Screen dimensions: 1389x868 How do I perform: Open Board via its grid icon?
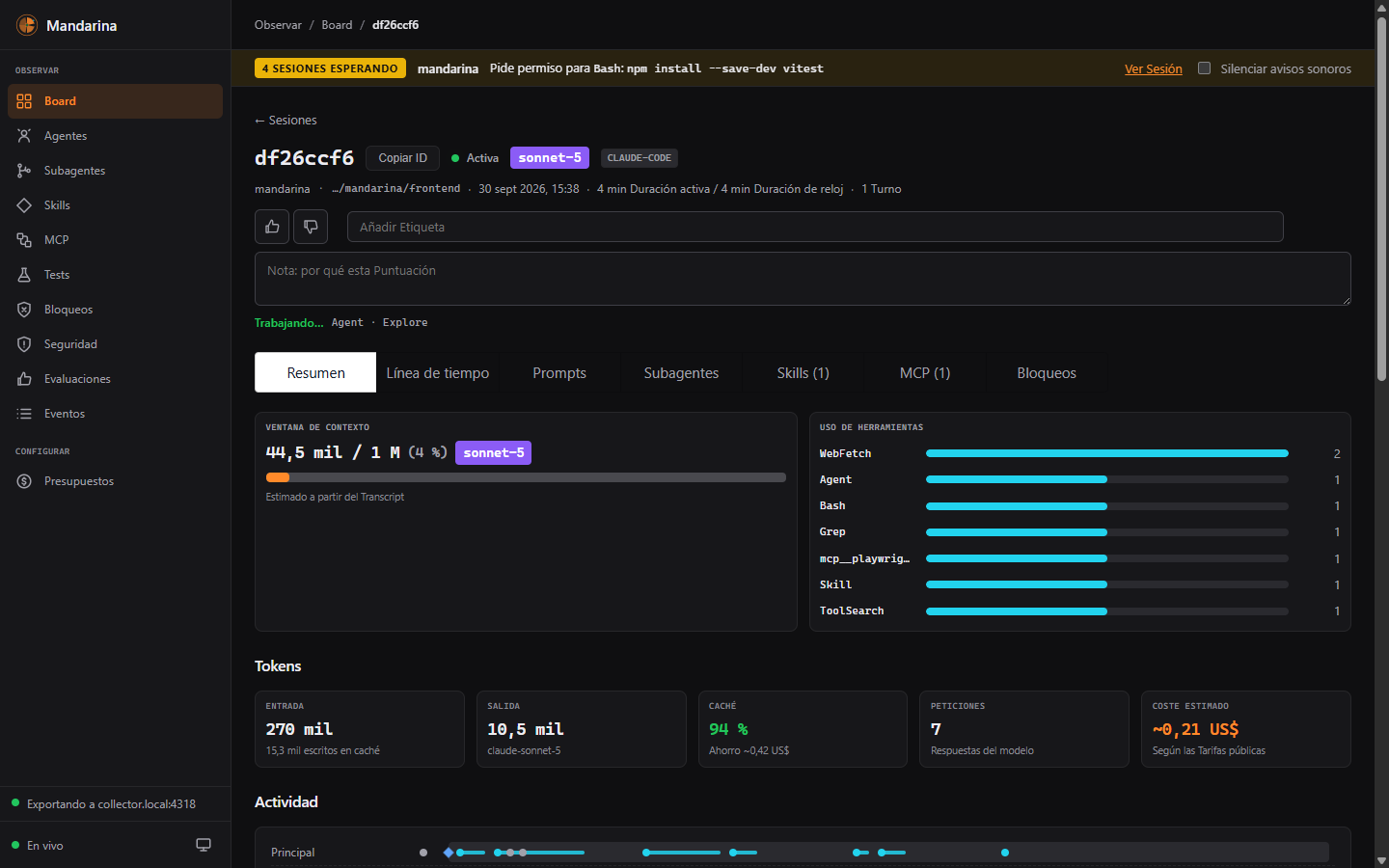(x=24, y=101)
